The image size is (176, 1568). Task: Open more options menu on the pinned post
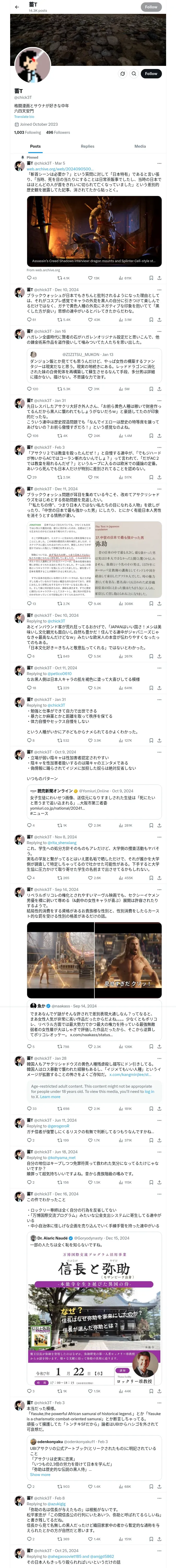[160, 163]
